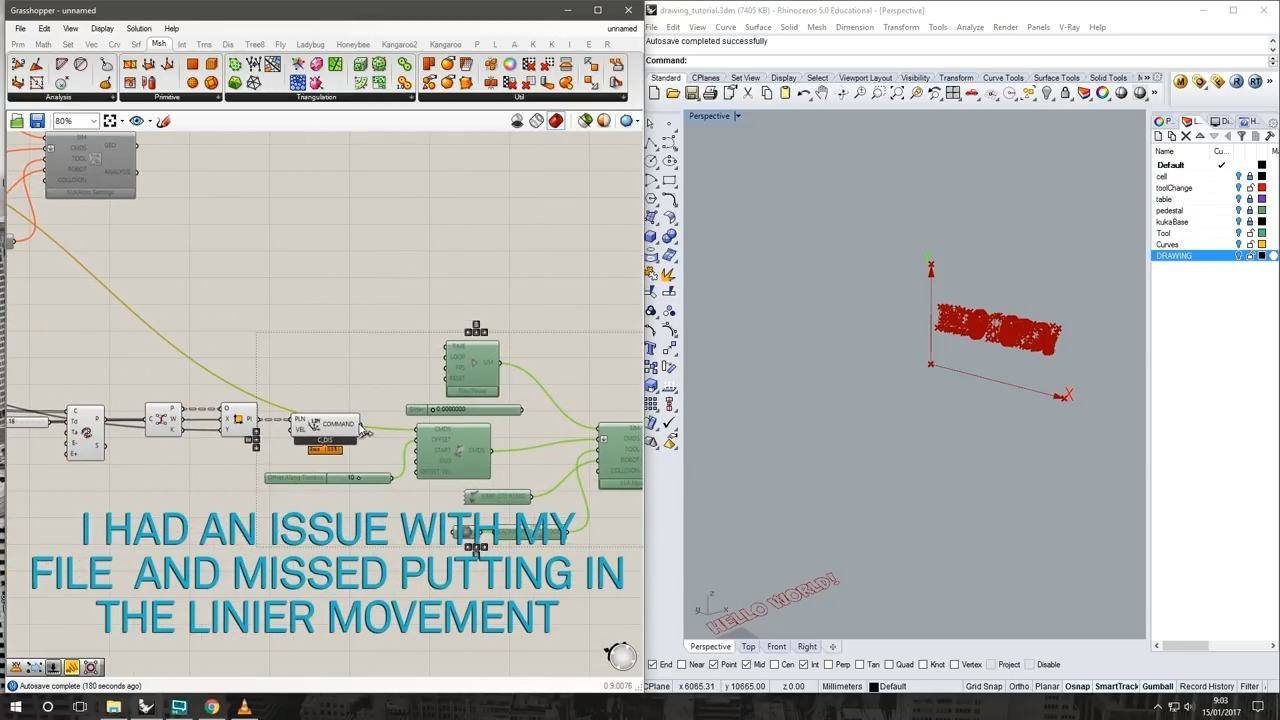Viewport: 1280px width, 720px height.
Task: Switch to the Curve Tools toolbar tab
Action: click(x=1003, y=77)
